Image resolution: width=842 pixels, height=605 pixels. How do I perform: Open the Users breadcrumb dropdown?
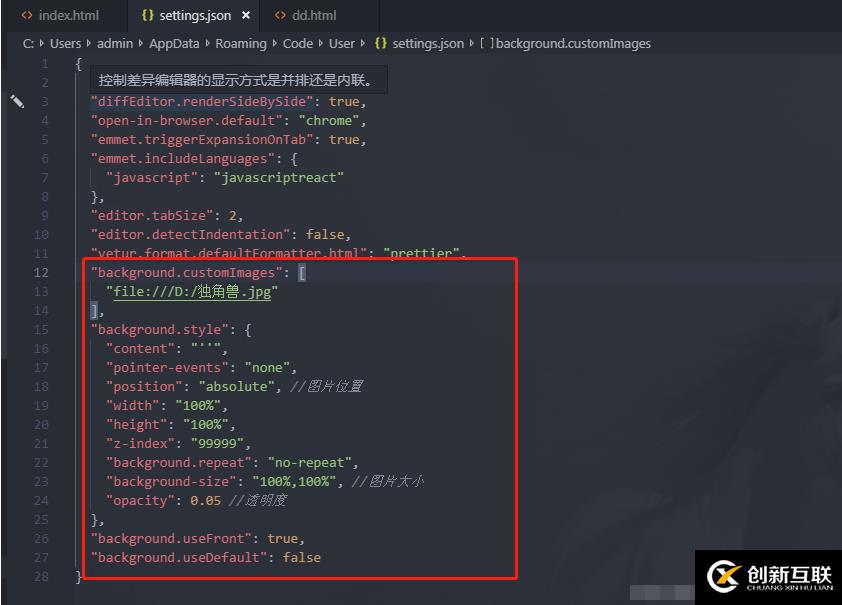coord(65,43)
